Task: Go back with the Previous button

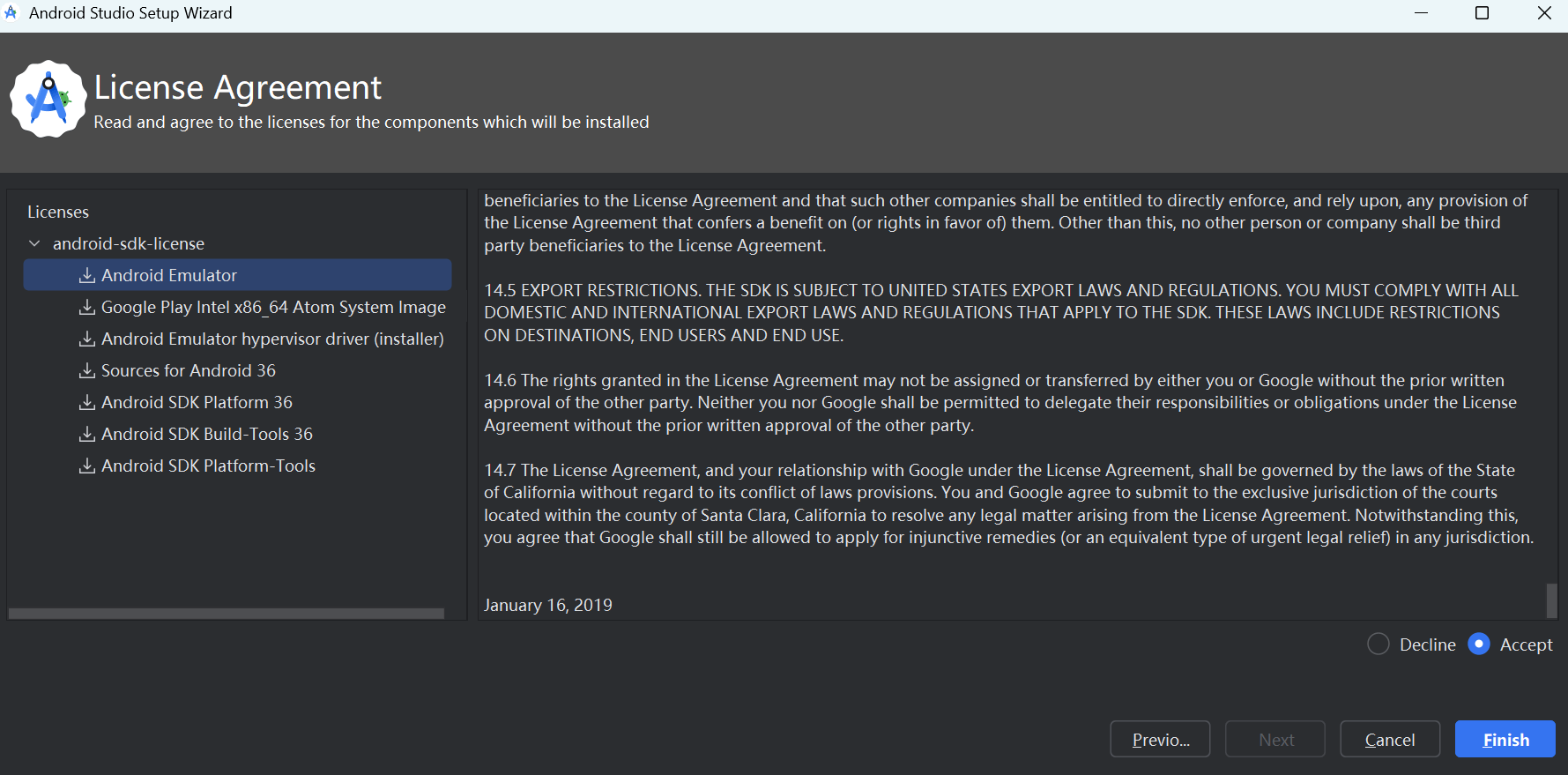Action: [1160, 740]
